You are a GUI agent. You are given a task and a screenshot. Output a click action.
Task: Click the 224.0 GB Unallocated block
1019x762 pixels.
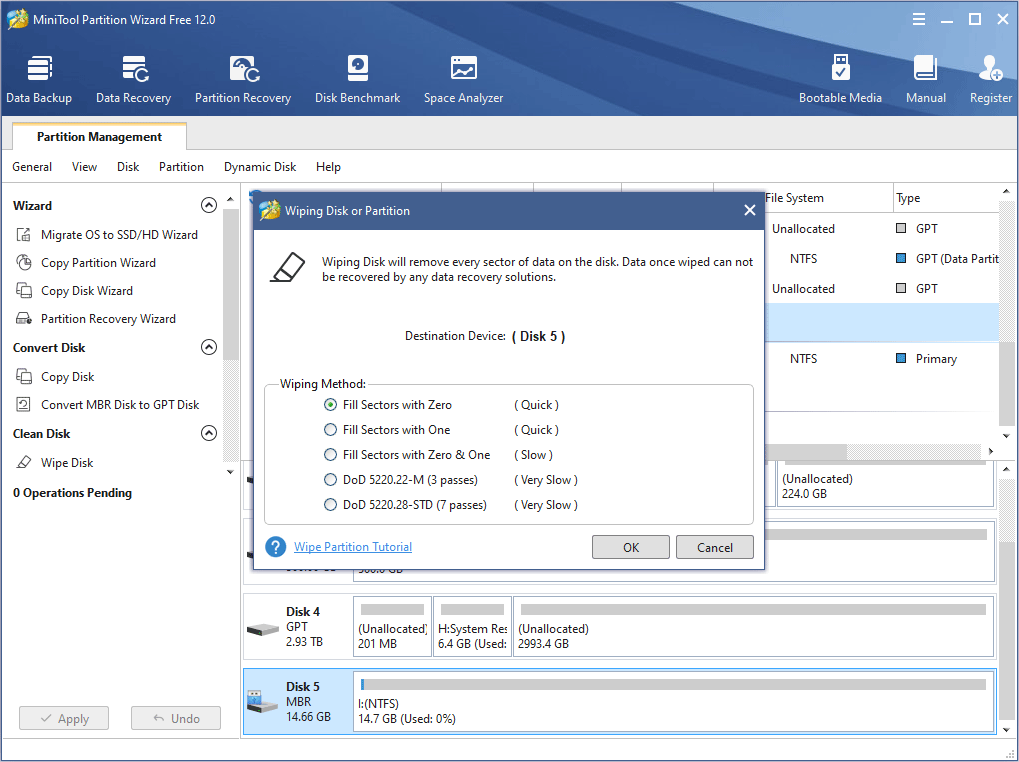(886, 483)
